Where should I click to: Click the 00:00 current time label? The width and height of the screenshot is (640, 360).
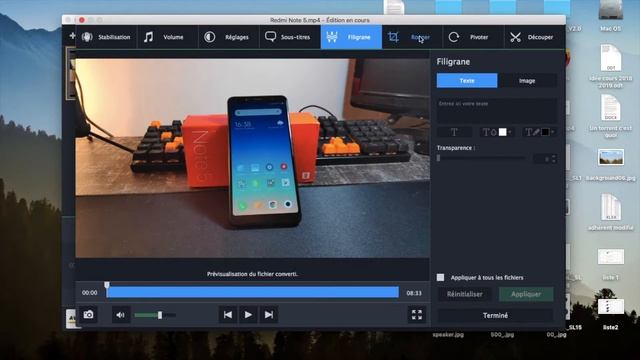(x=89, y=293)
